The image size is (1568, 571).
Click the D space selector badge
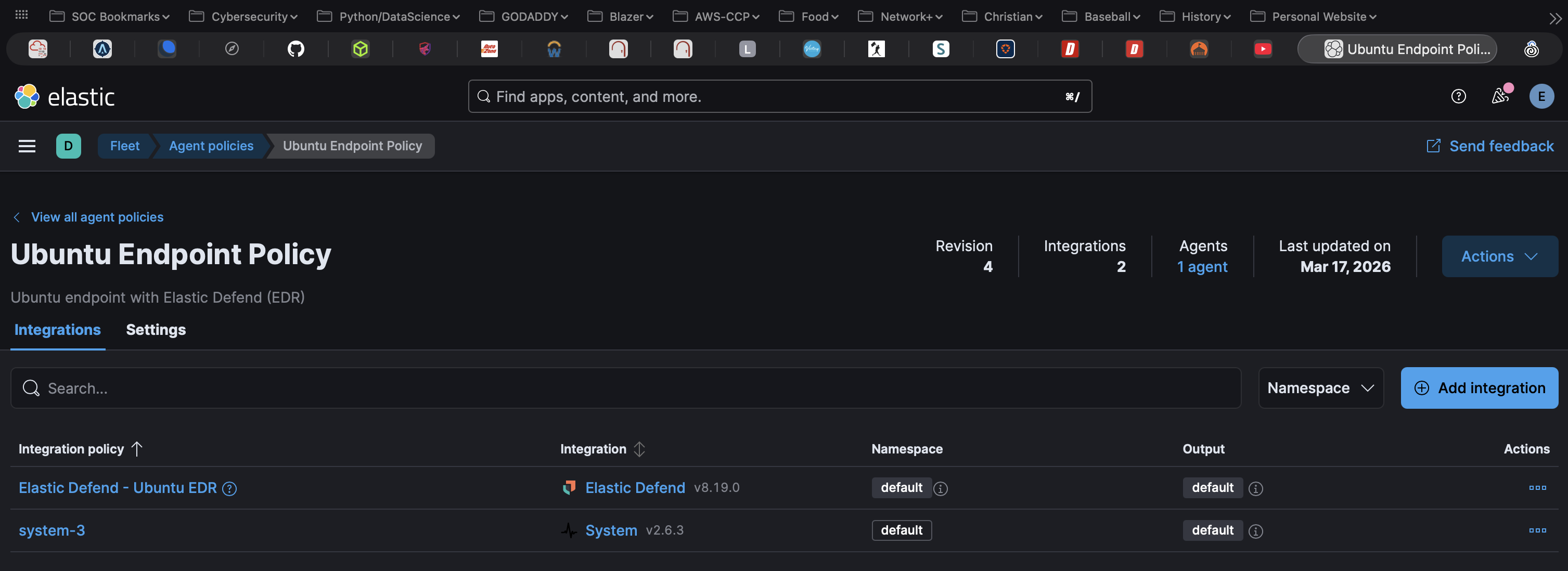coord(68,146)
